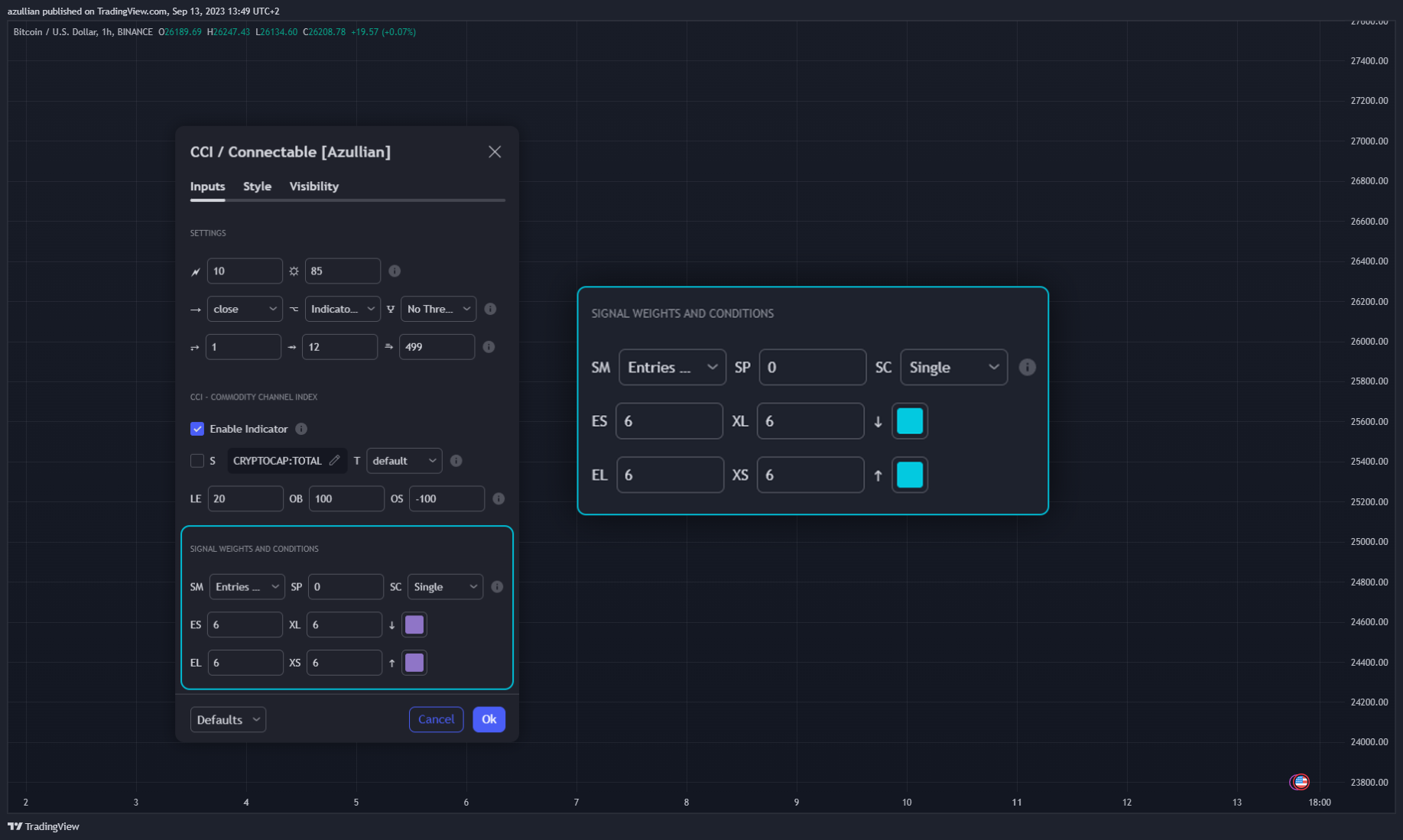Expand the Defaults dropdown
The image size is (1403, 840).
(228, 719)
